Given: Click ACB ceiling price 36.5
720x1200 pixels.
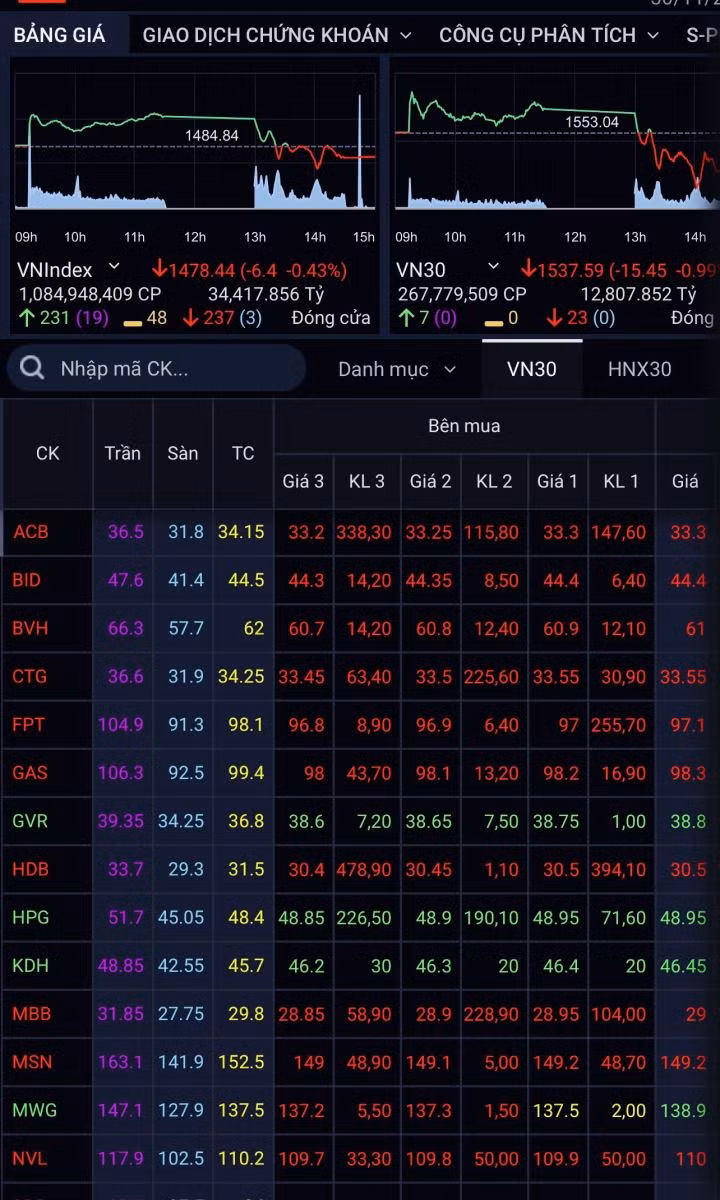Looking at the screenshot, I should 126,532.
